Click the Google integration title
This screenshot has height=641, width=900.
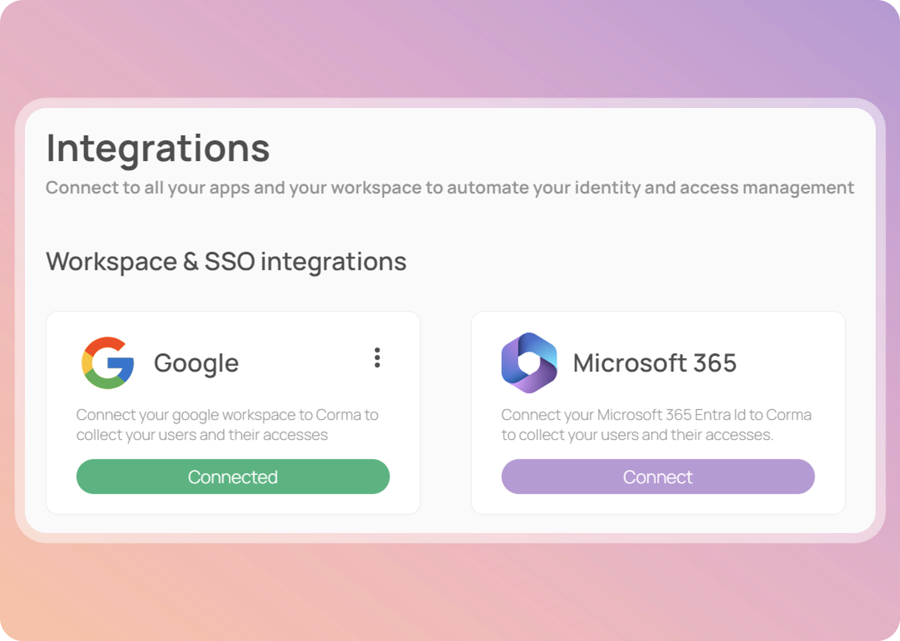coord(196,363)
